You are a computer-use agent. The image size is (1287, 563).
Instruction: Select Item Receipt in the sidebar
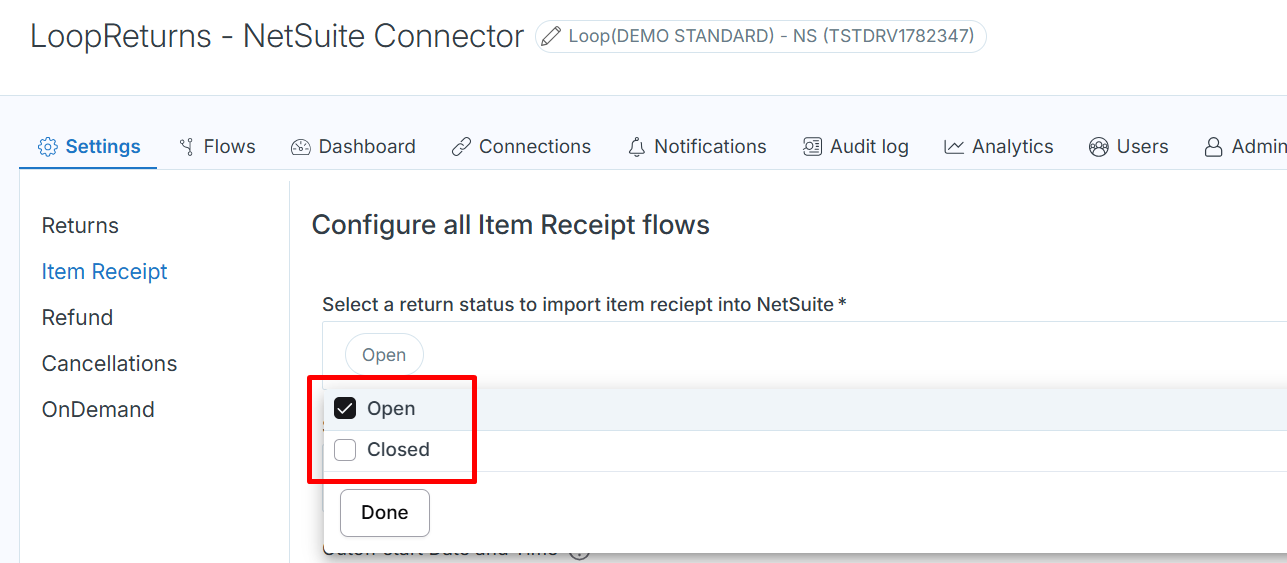point(104,272)
